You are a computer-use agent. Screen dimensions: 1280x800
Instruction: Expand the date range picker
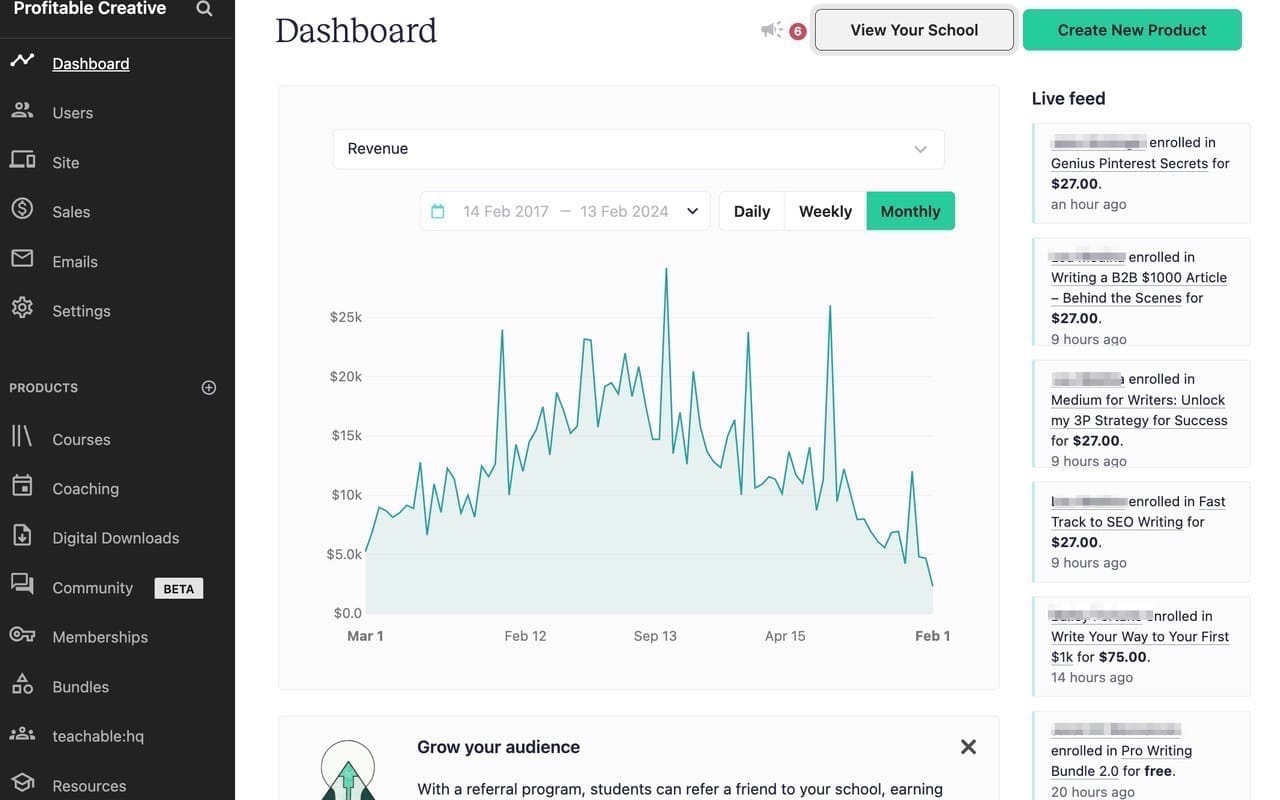coord(692,211)
